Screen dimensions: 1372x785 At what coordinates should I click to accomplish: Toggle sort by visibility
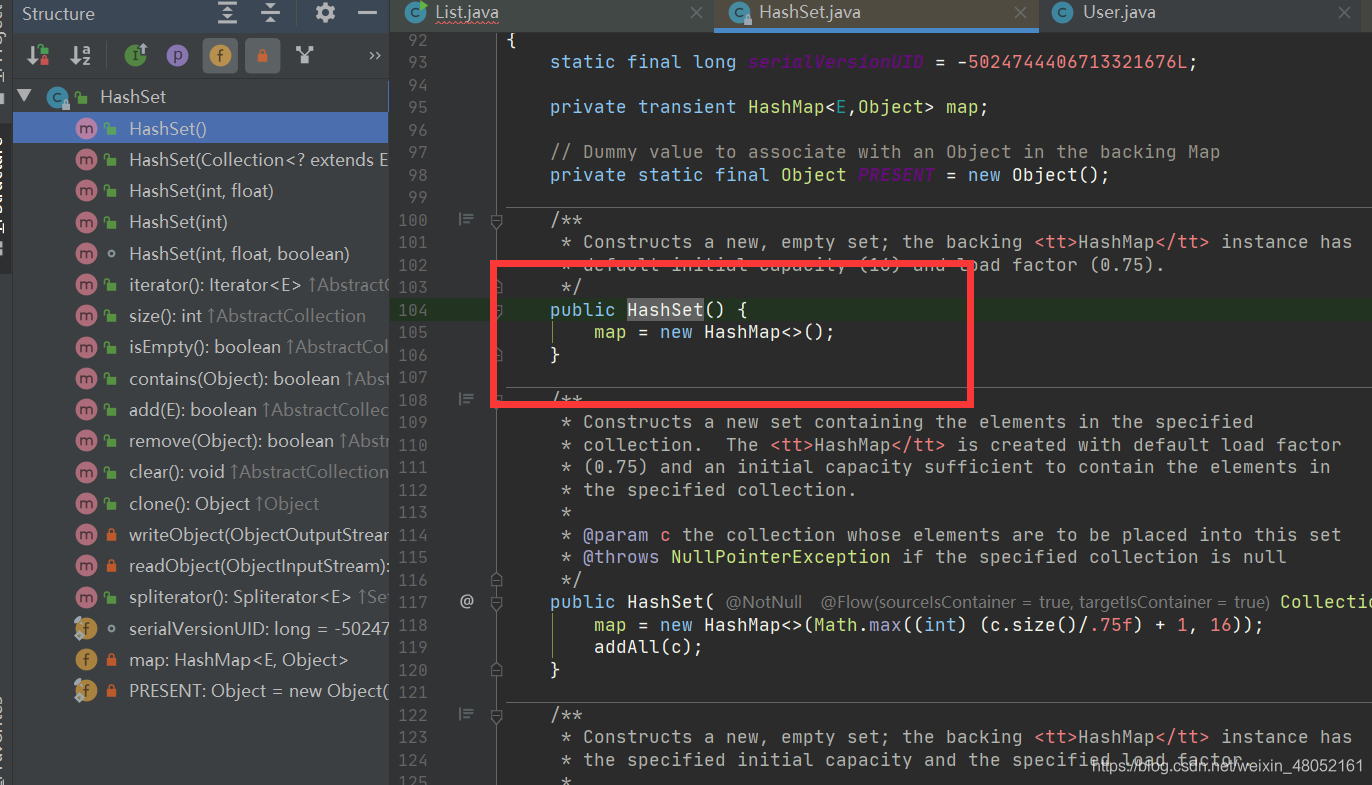pyautogui.click(x=39, y=56)
